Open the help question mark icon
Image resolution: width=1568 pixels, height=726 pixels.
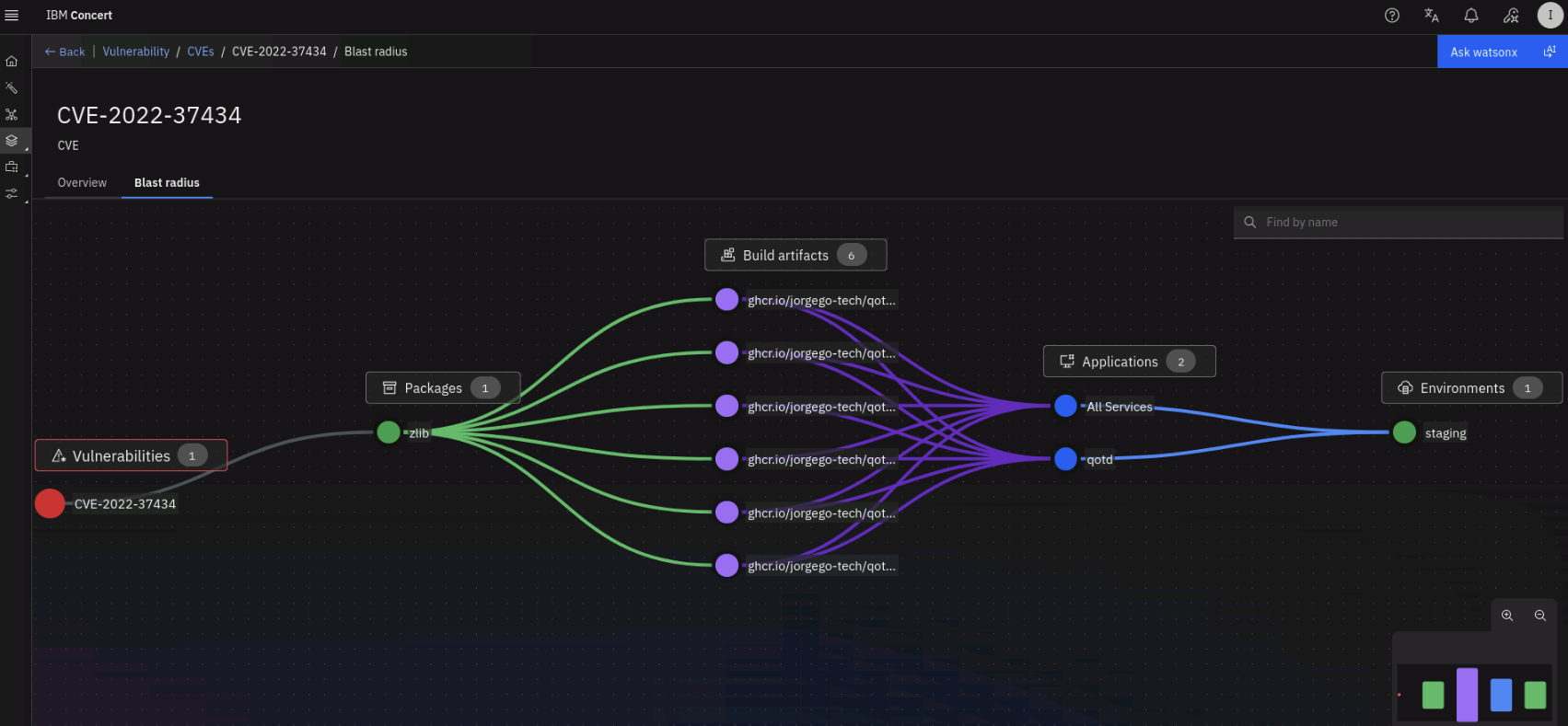[x=1391, y=16]
